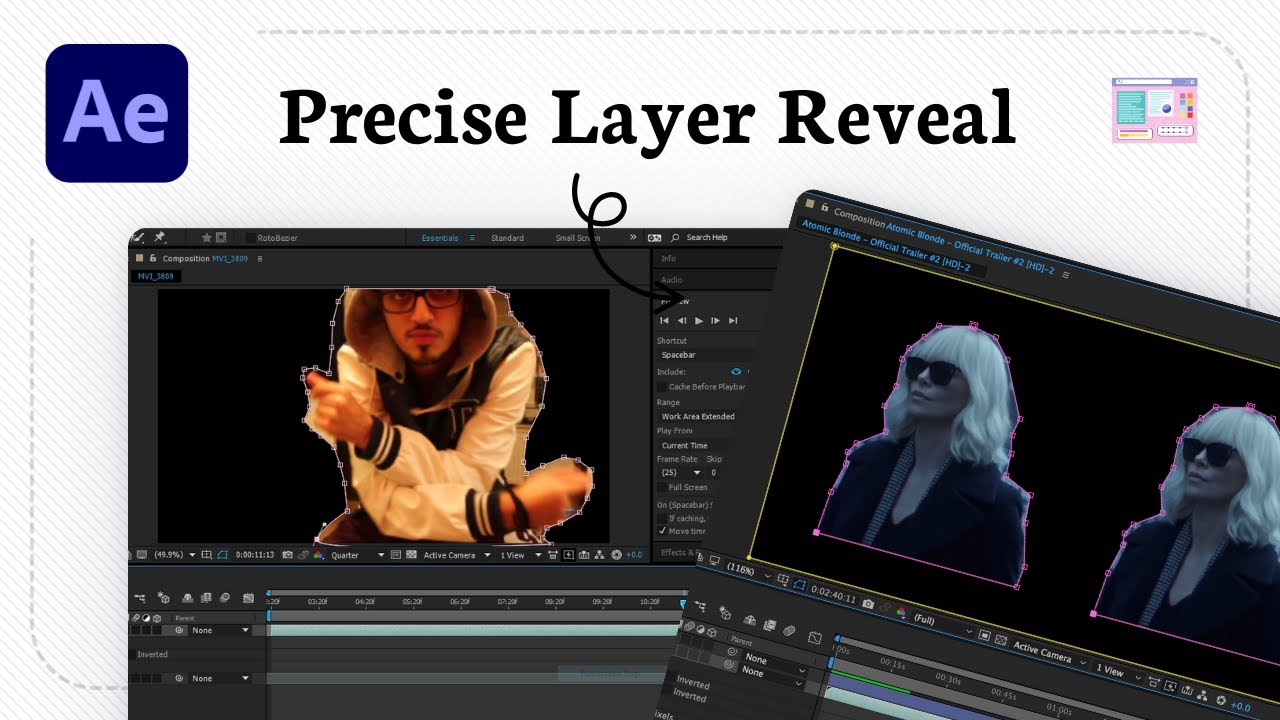Screen dimensions: 1280x720
Task: Click the pin icon next to the Pen tool
Action: pyautogui.click(x=159, y=237)
